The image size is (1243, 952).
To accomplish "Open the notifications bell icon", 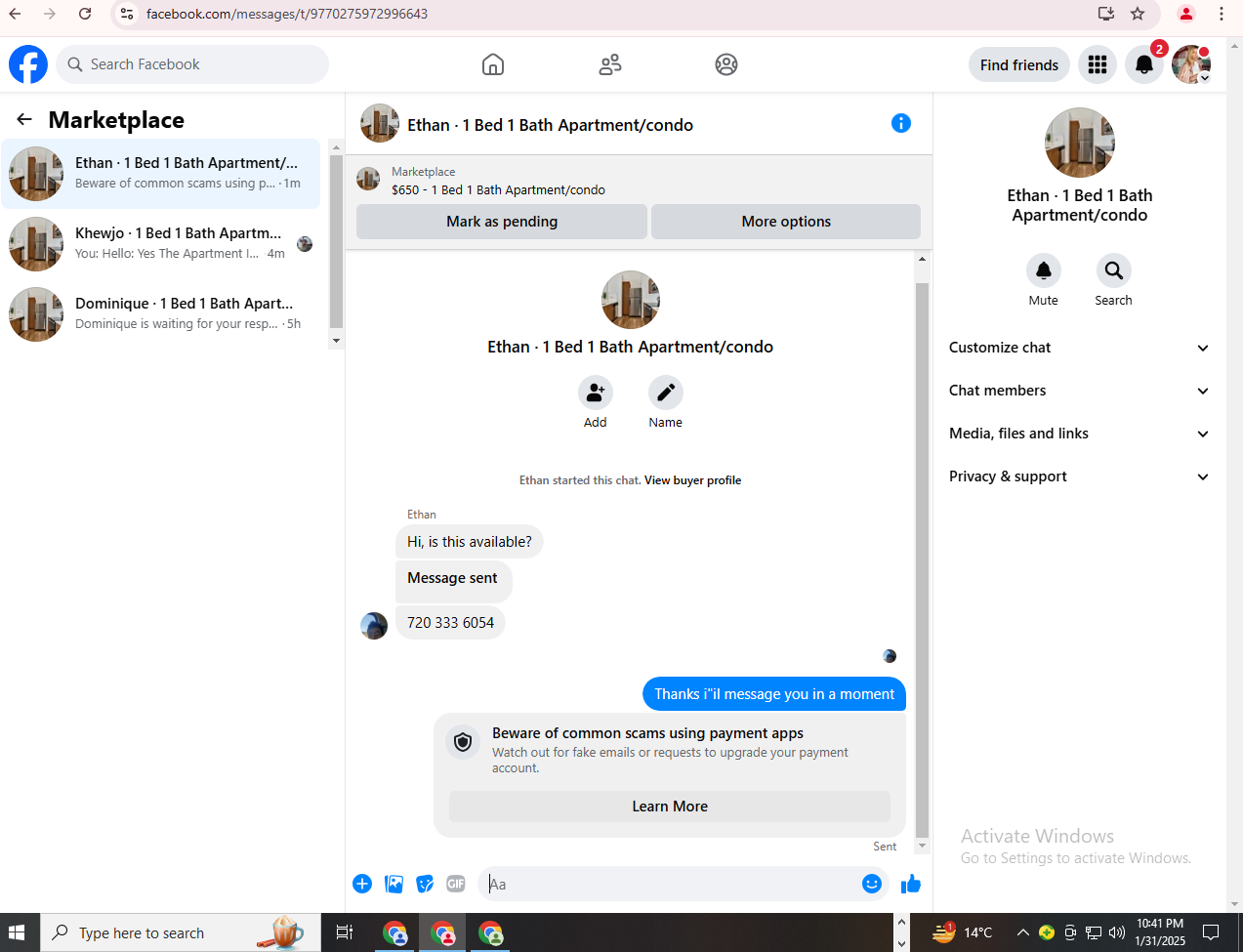I will pyautogui.click(x=1144, y=64).
